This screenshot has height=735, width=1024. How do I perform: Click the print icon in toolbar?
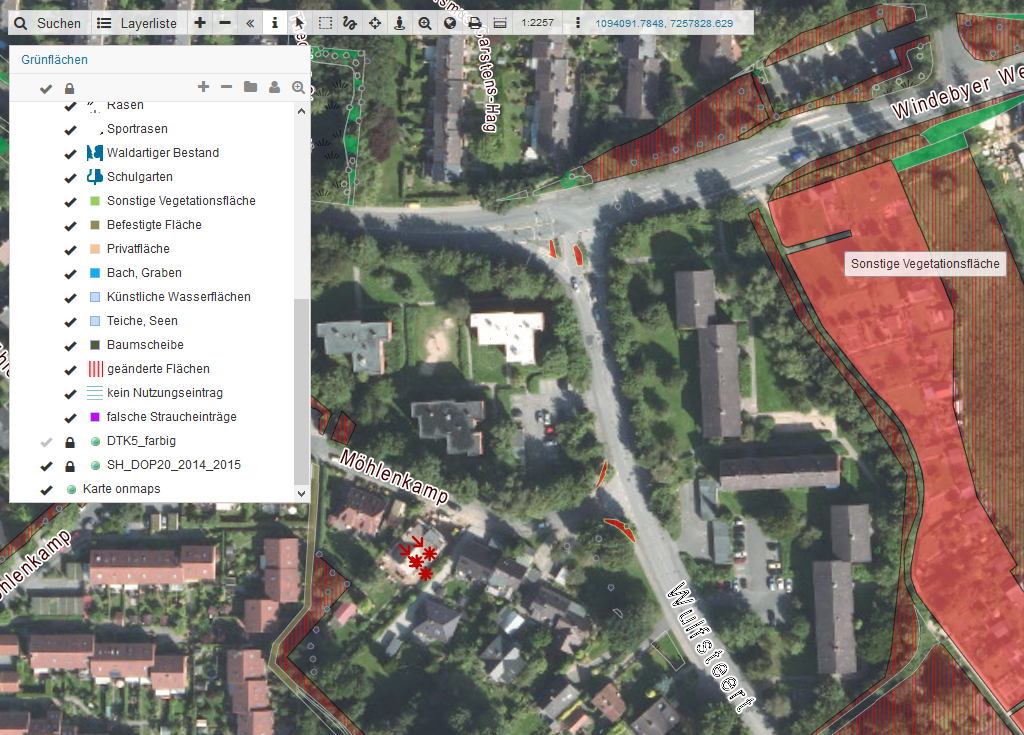pos(475,23)
